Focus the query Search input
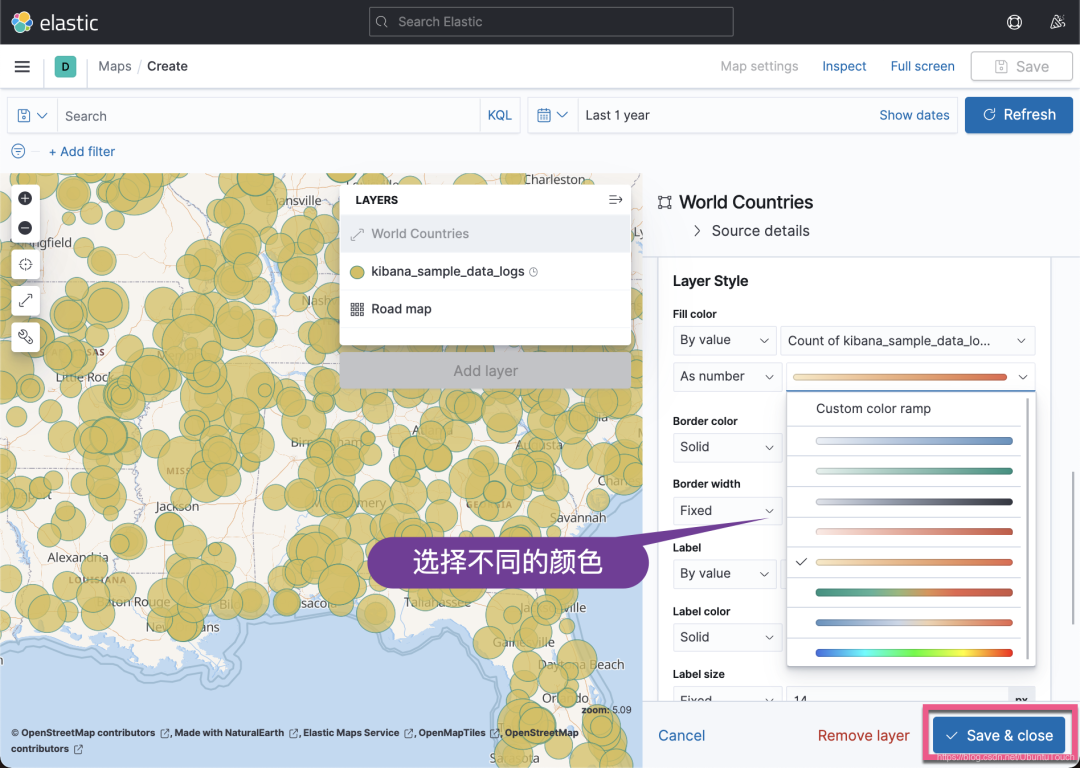Viewport: 1080px width, 768px height. 269,116
